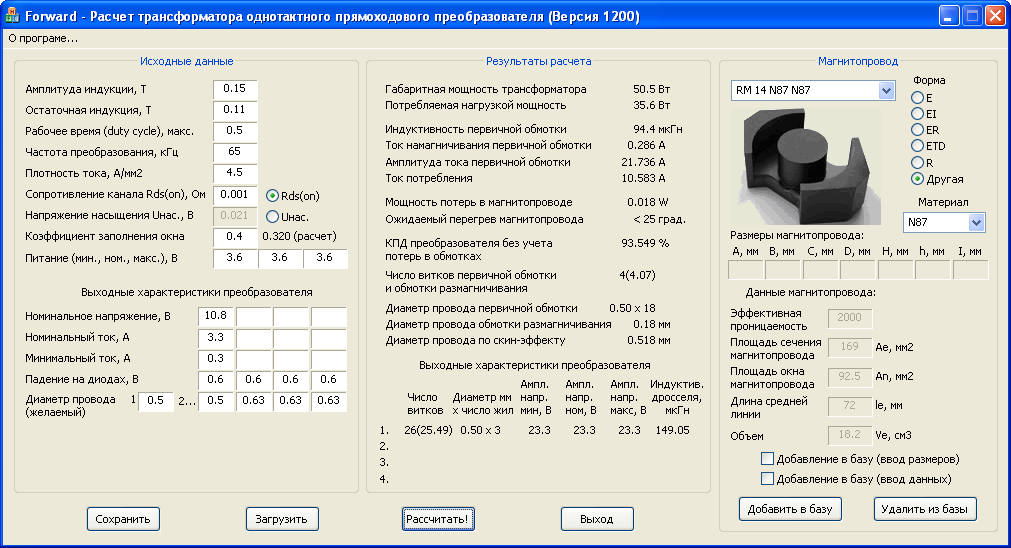Click minimum supply voltage field
The width and height of the screenshot is (1011, 548).
[x=235, y=259]
